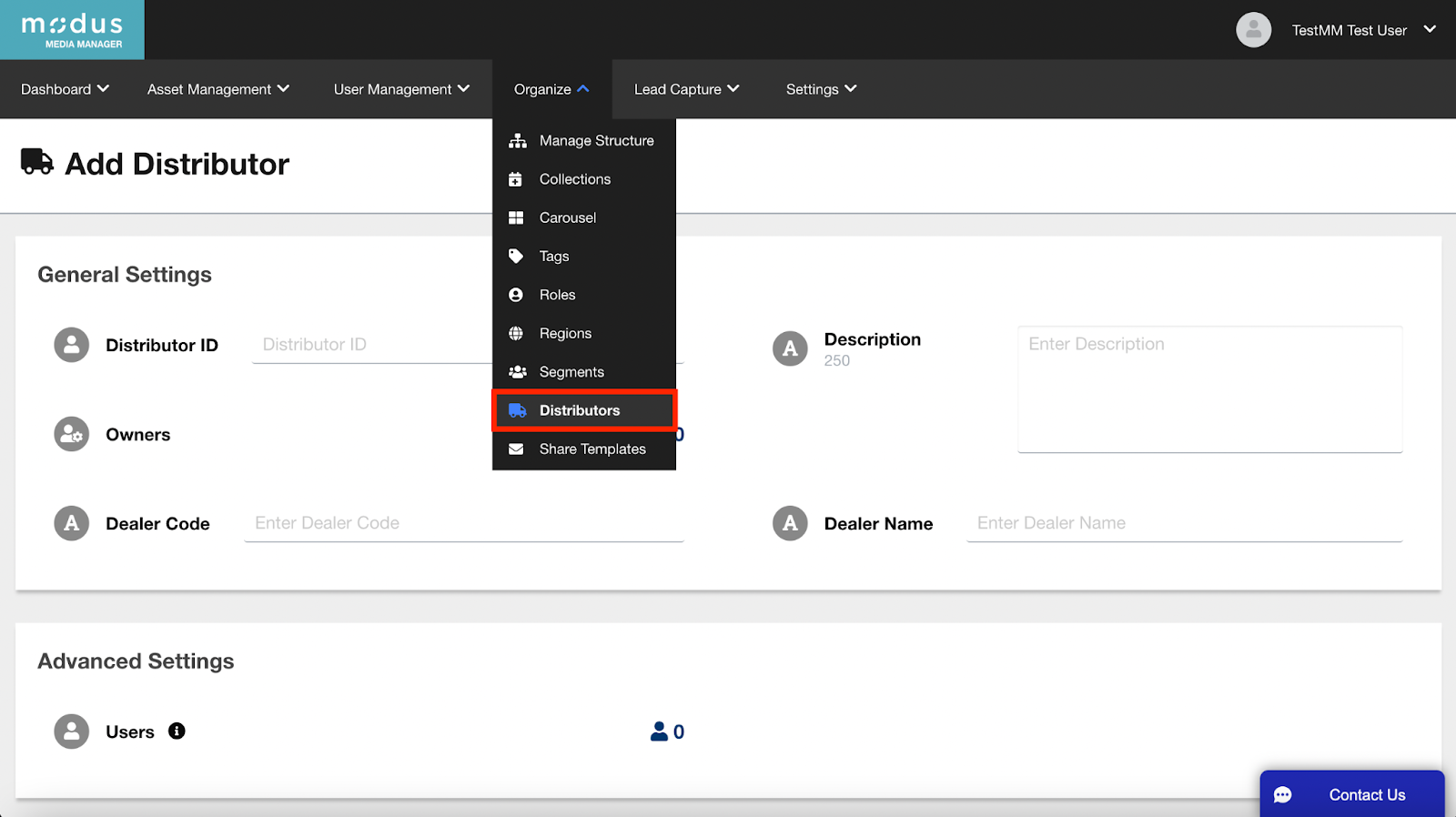
Task: Choose Segments in the Organize menu
Action: coord(571,372)
